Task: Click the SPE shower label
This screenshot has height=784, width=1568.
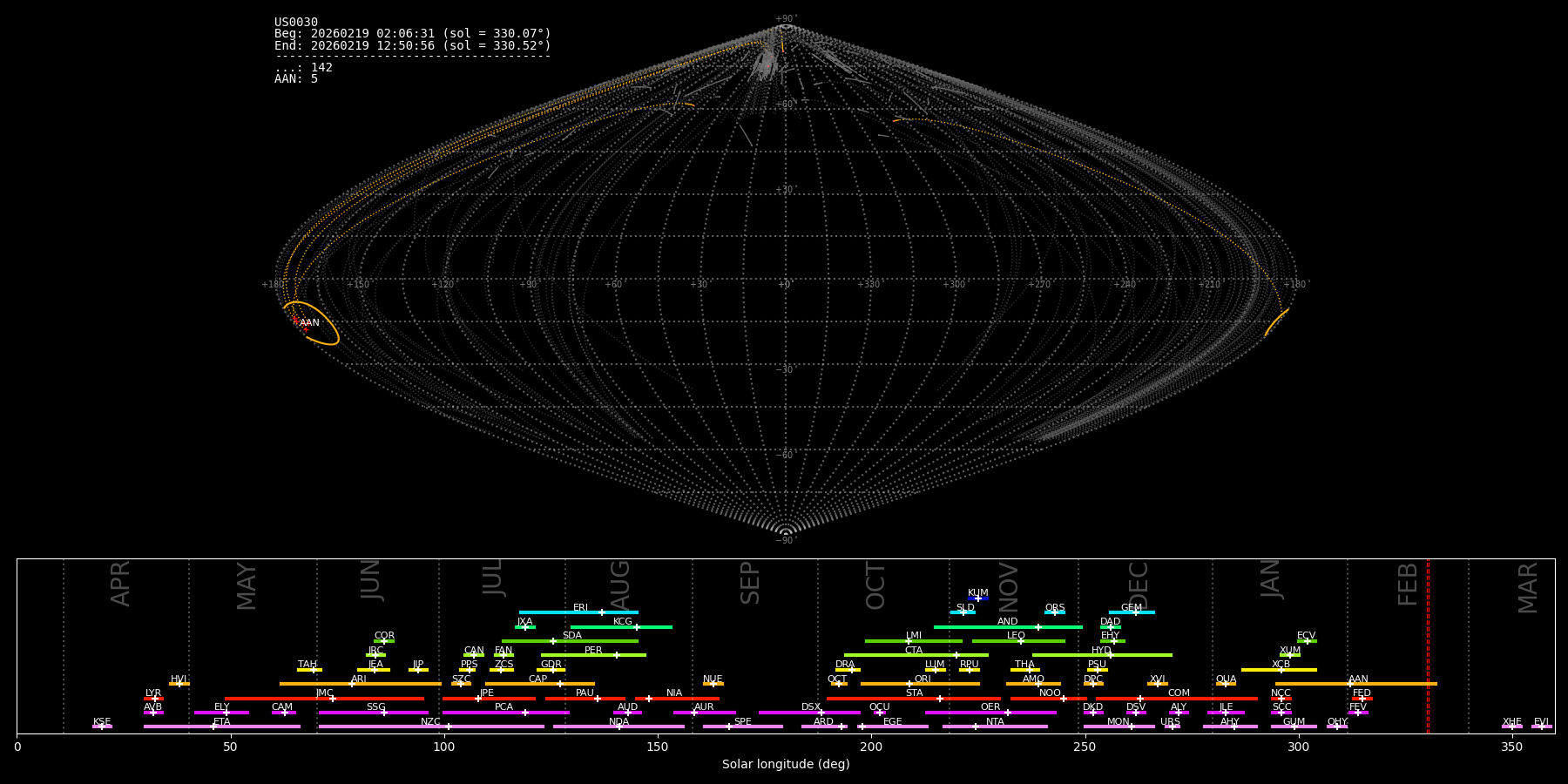Action: [x=743, y=722]
